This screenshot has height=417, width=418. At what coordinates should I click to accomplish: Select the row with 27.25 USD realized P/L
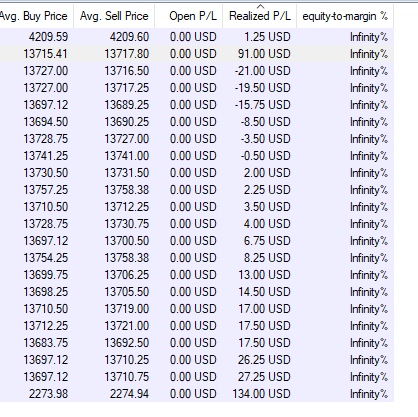[x=197, y=377]
